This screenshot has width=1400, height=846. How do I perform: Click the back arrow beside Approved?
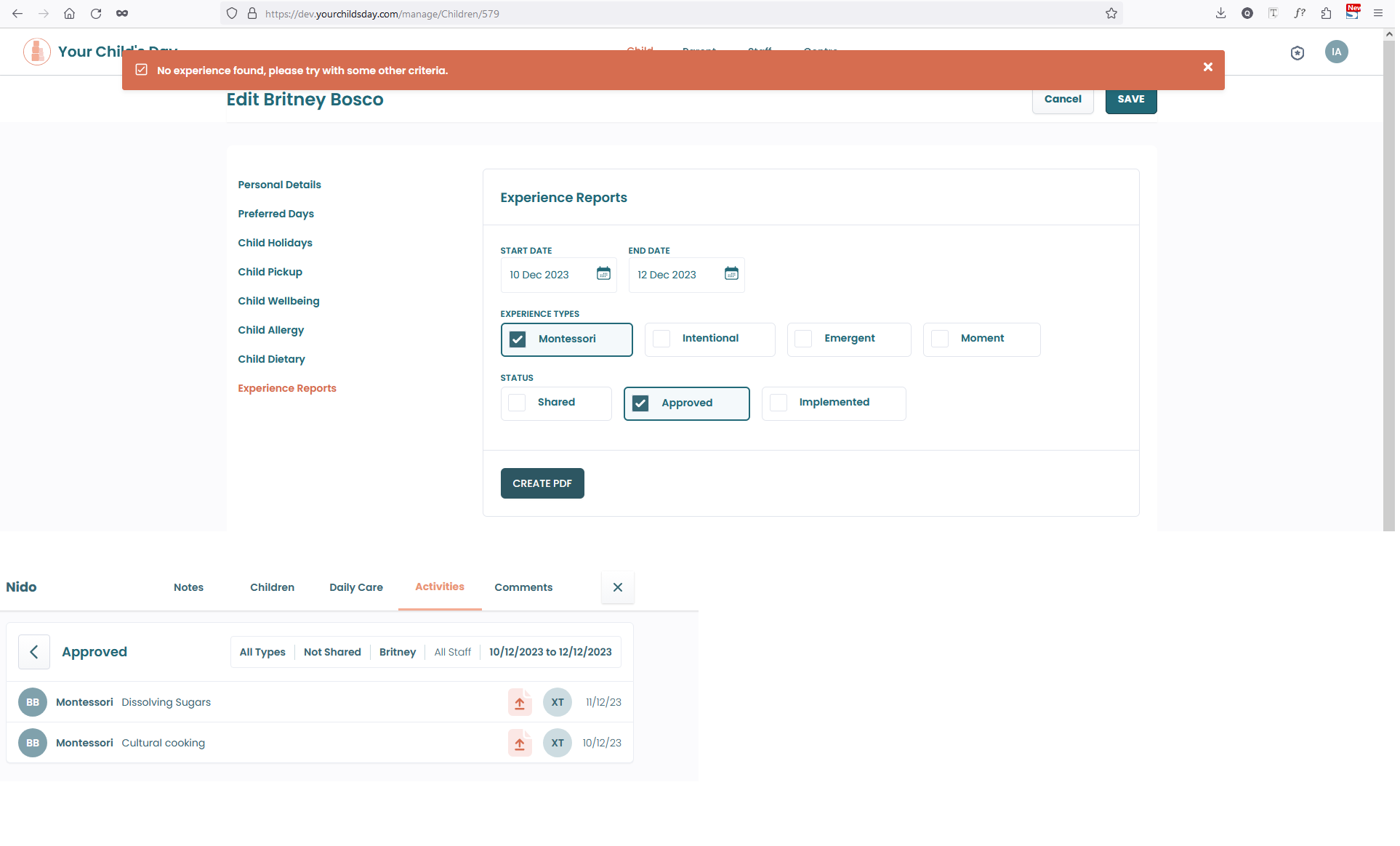(34, 652)
